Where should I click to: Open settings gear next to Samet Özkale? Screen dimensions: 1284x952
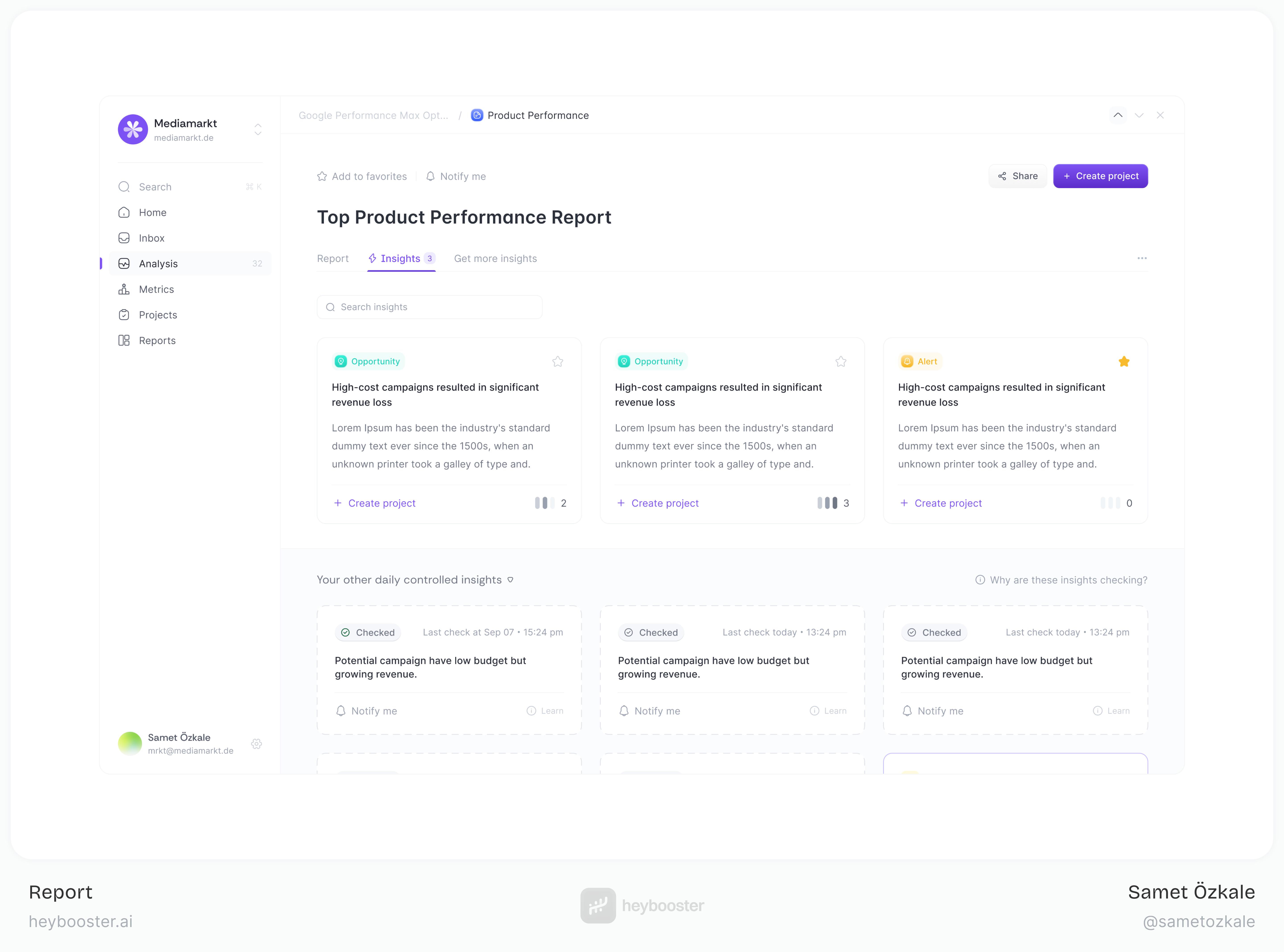256,743
